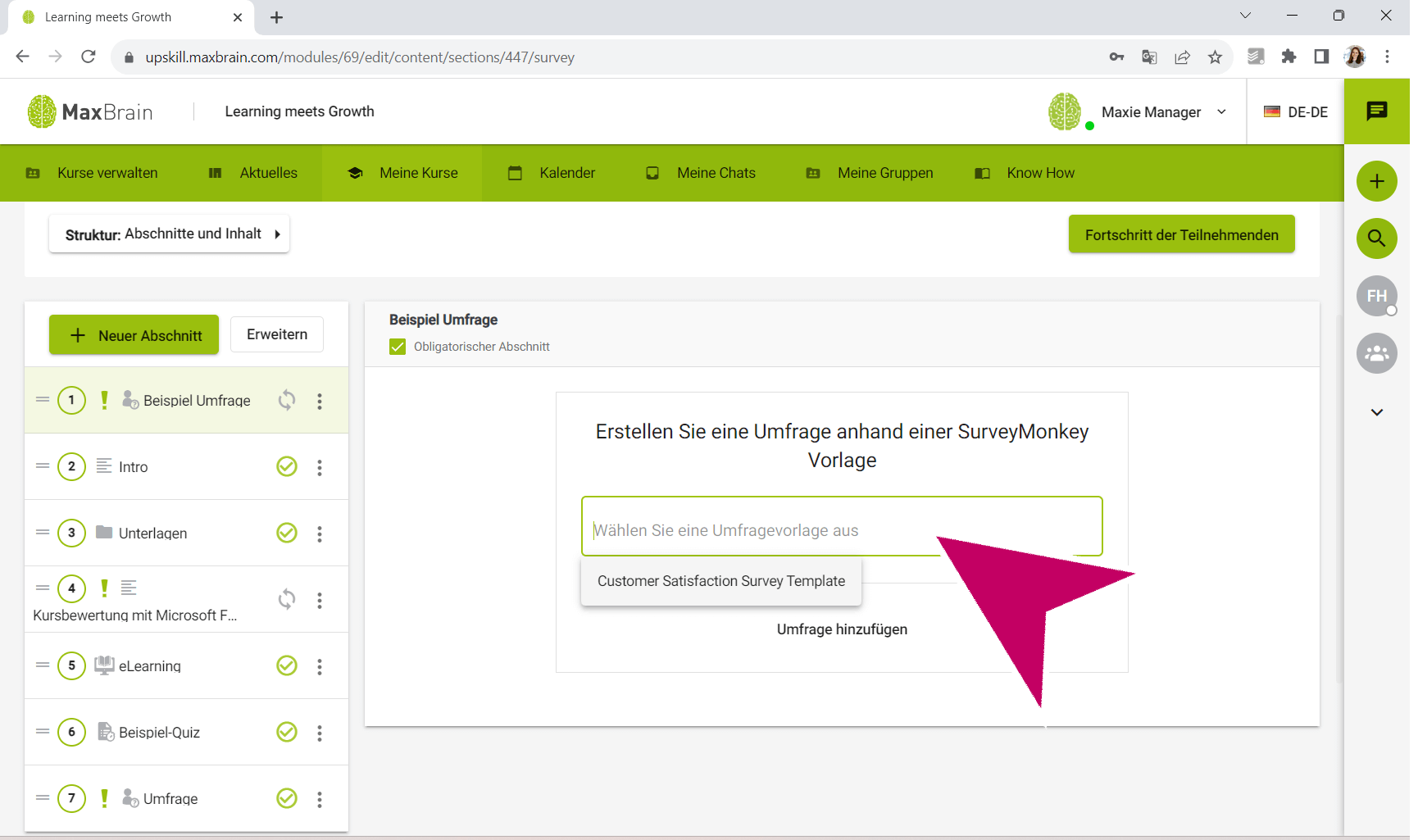The height and width of the screenshot is (840, 1418).
Task: Click eLearning published checkmark icon
Action: coord(286,665)
